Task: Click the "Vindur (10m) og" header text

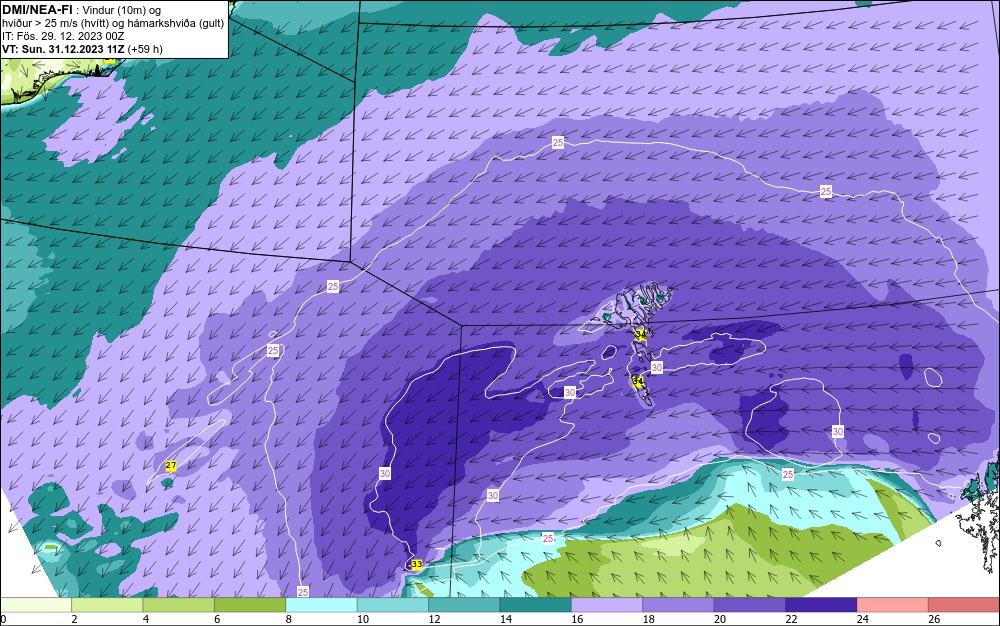Action: tap(122, 10)
